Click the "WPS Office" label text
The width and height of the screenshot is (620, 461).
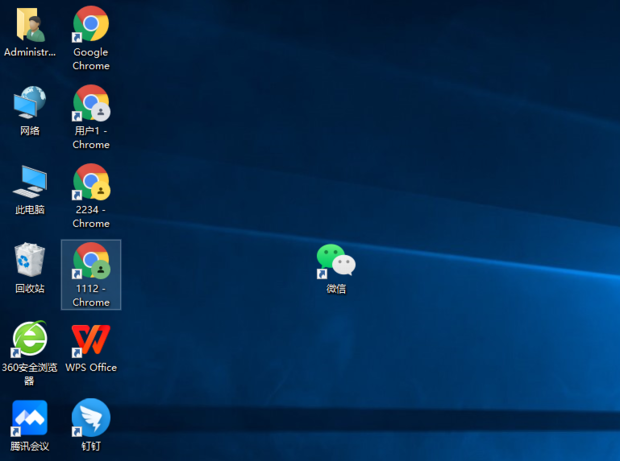point(91,367)
